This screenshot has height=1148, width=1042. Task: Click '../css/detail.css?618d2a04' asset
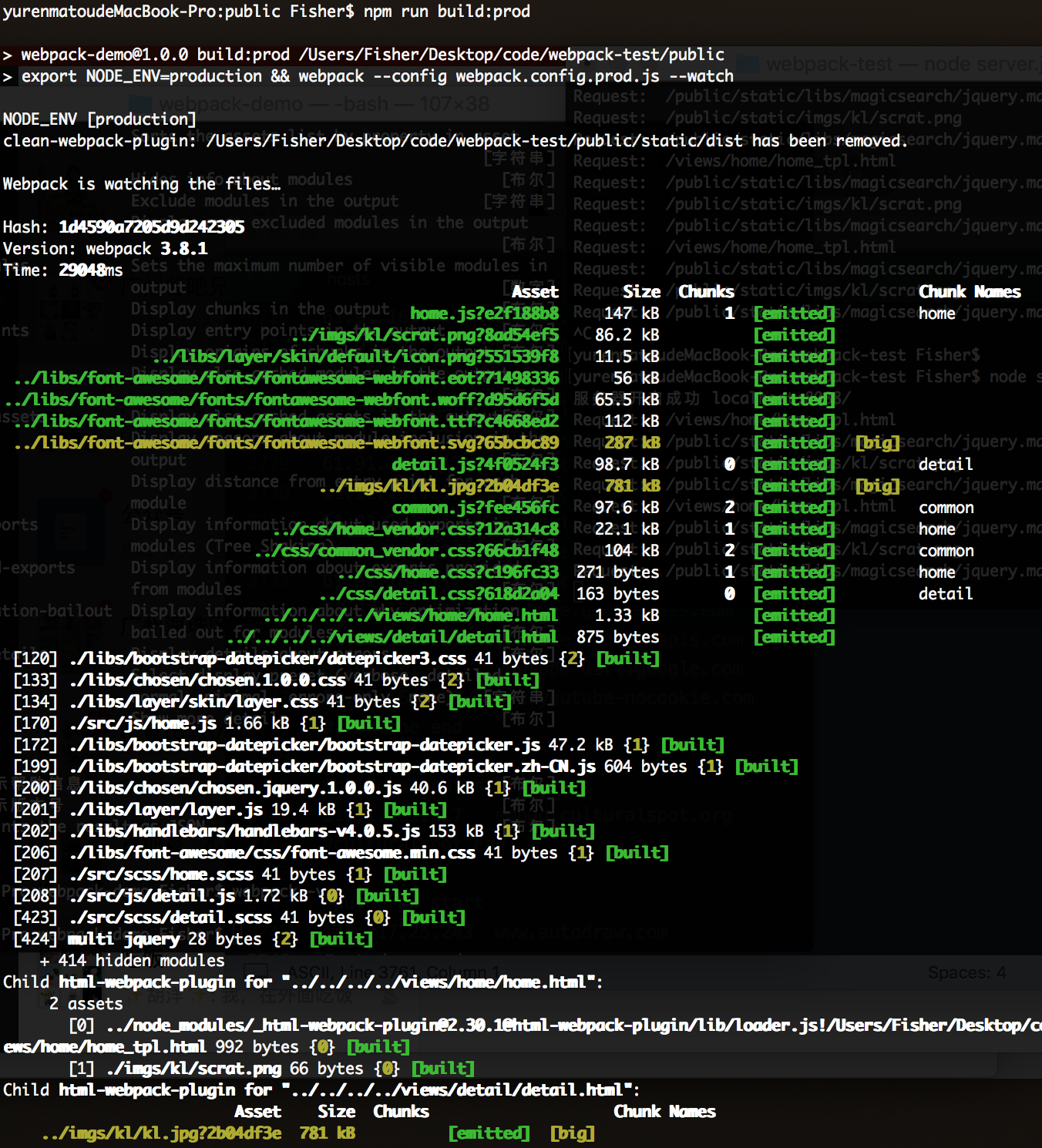click(439, 594)
